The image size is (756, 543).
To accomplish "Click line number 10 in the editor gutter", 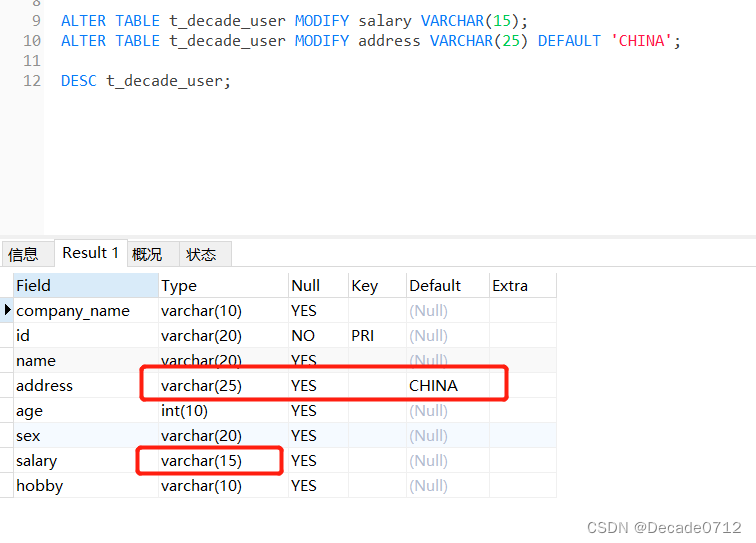I will click(32, 41).
